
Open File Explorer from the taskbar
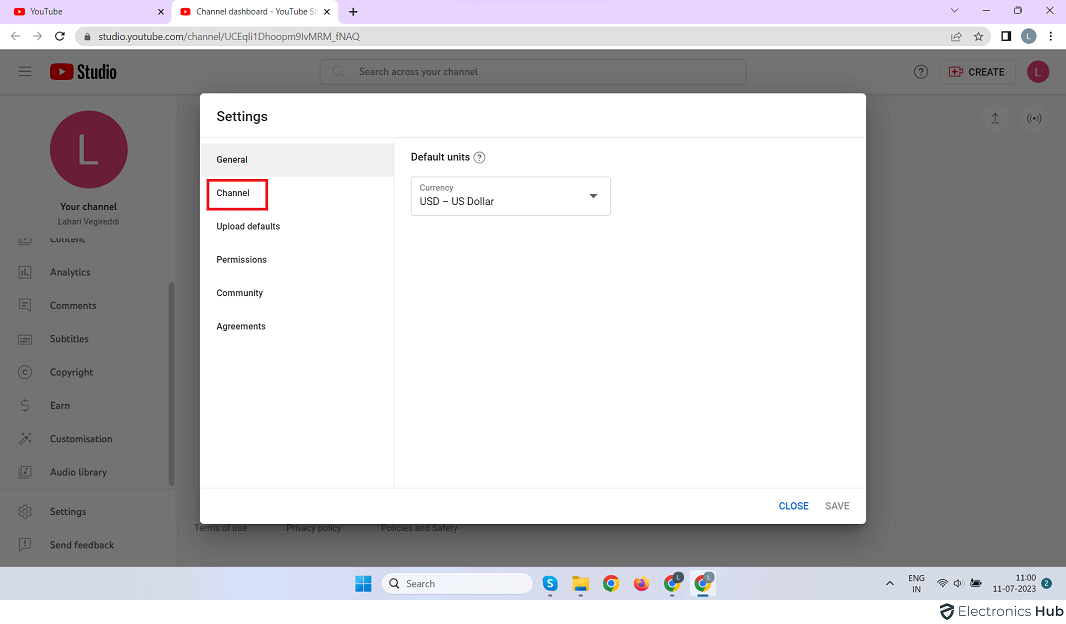click(x=580, y=584)
